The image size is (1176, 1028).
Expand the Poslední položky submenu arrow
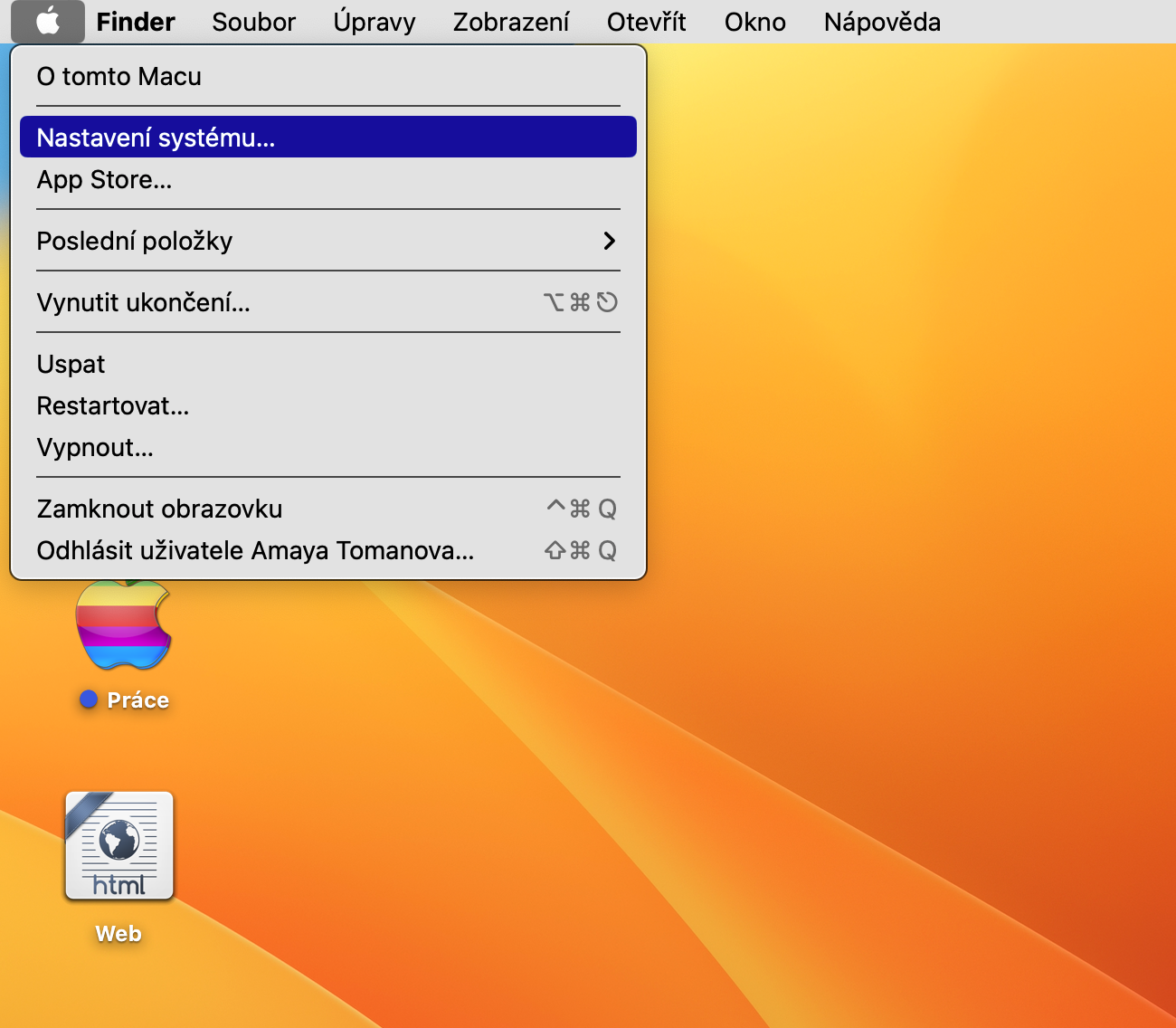(x=609, y=241)
